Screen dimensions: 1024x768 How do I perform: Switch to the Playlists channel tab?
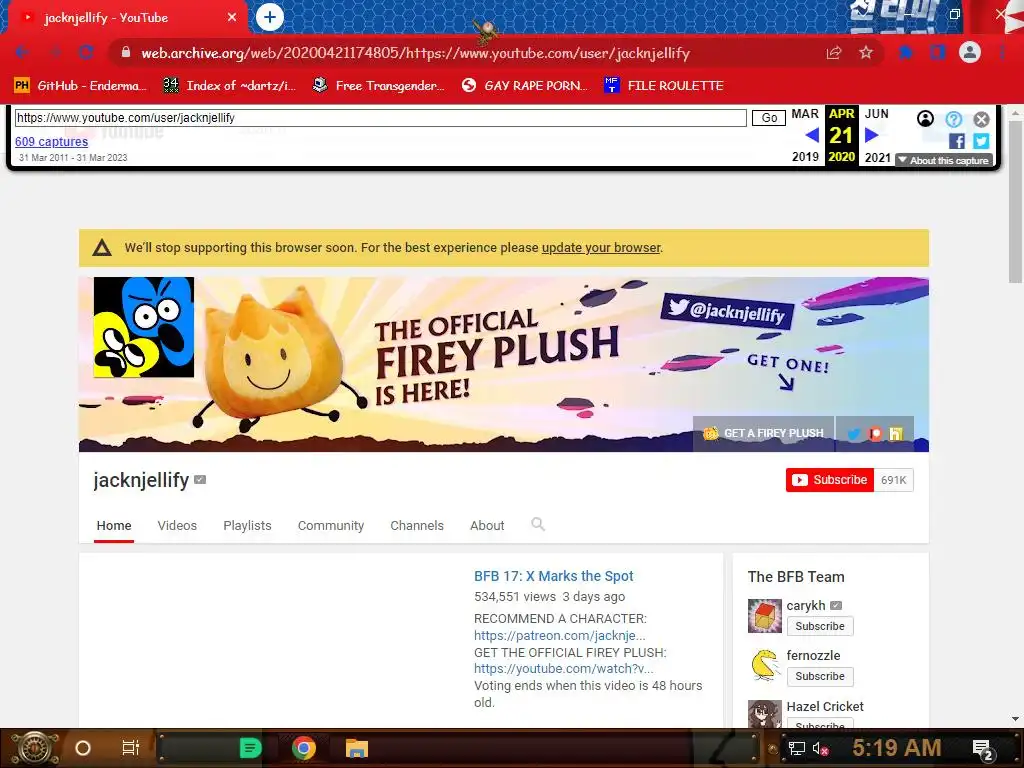click(x=247, y=526)
